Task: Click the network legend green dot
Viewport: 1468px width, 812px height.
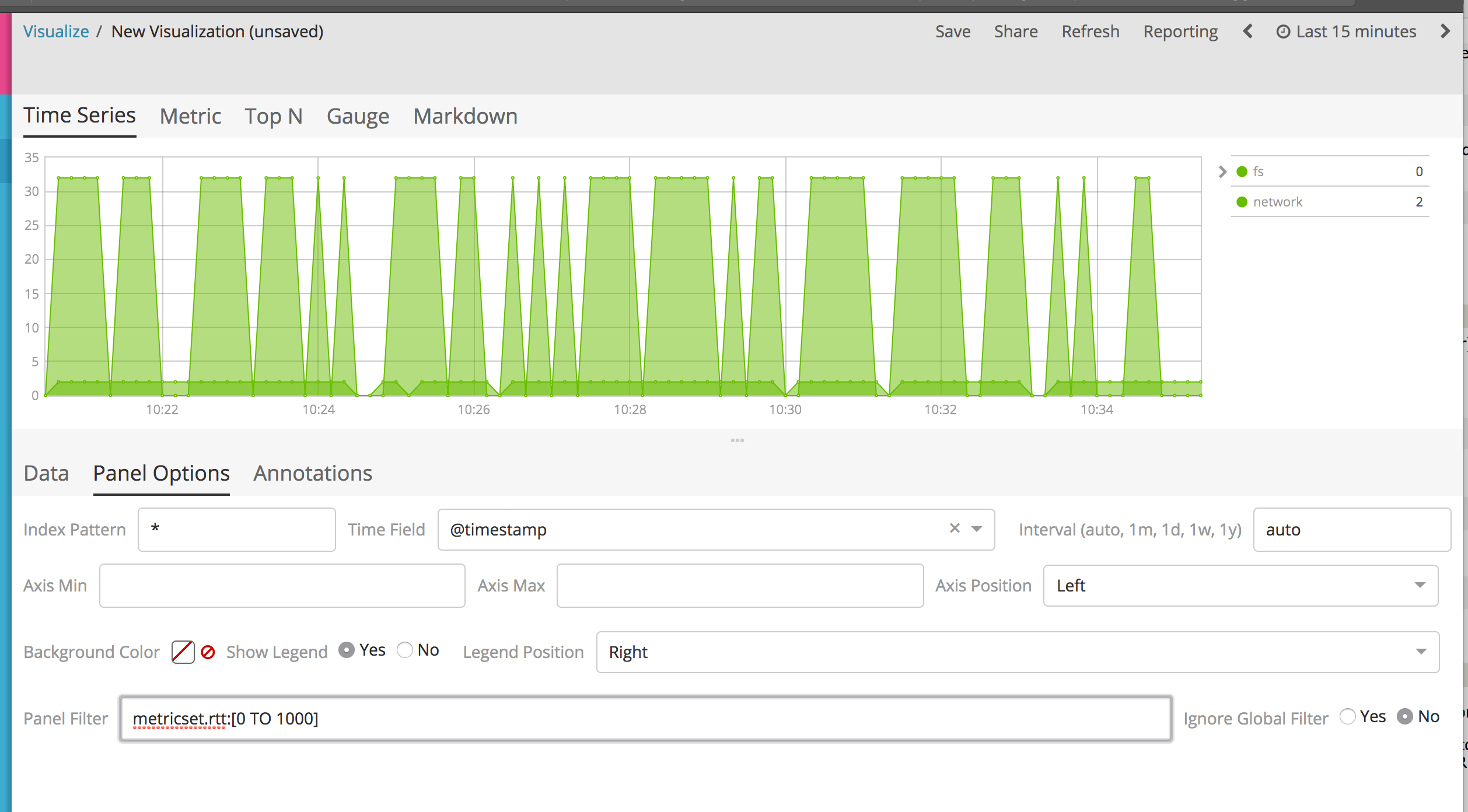Action: [1242, 202]
